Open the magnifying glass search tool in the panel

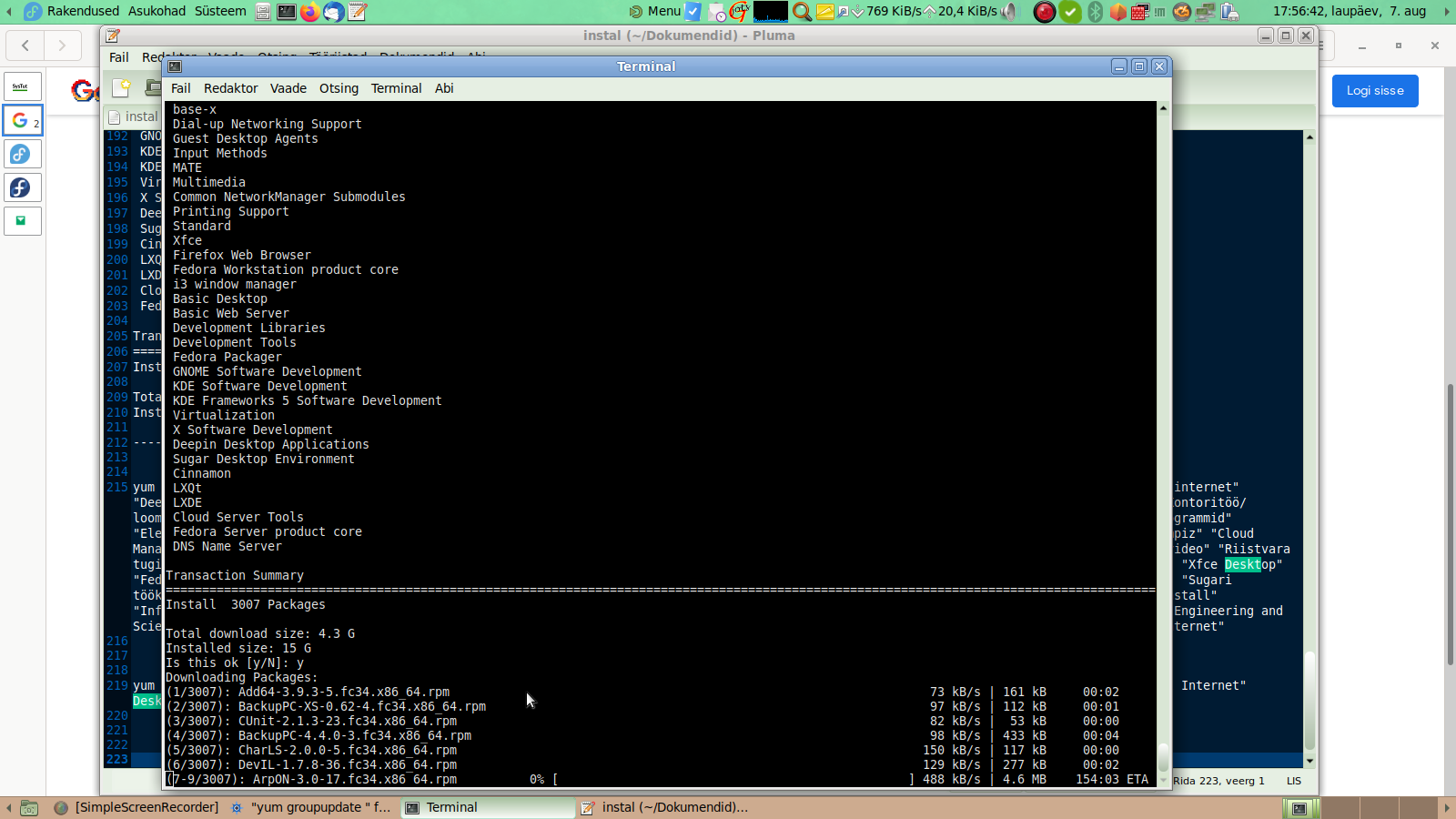pyautogui.click(x=802, y=11)
